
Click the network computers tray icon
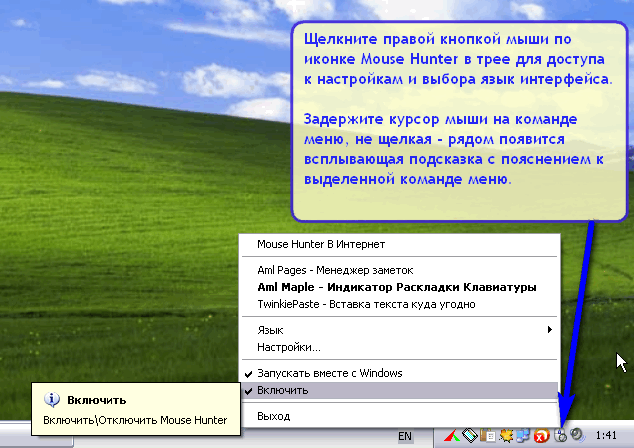pos(523,435)
